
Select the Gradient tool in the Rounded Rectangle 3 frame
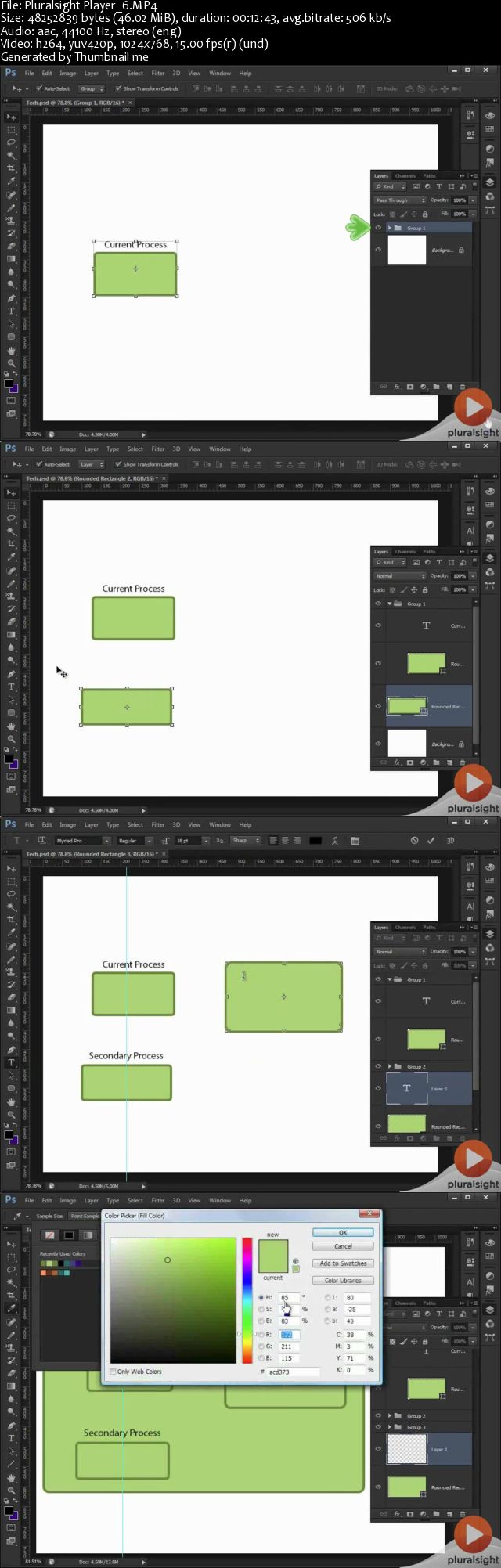click(x=11, y=1011)
